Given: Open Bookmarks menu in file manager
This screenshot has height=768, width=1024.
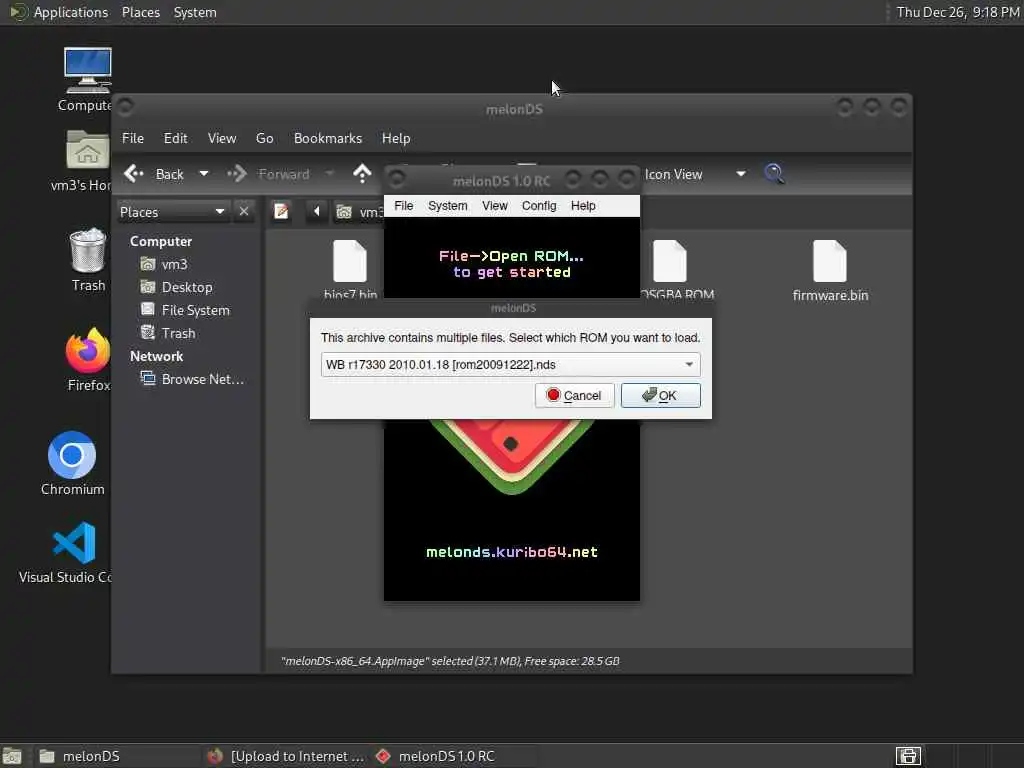Looking at the screenshot, I should pos(328,138).
